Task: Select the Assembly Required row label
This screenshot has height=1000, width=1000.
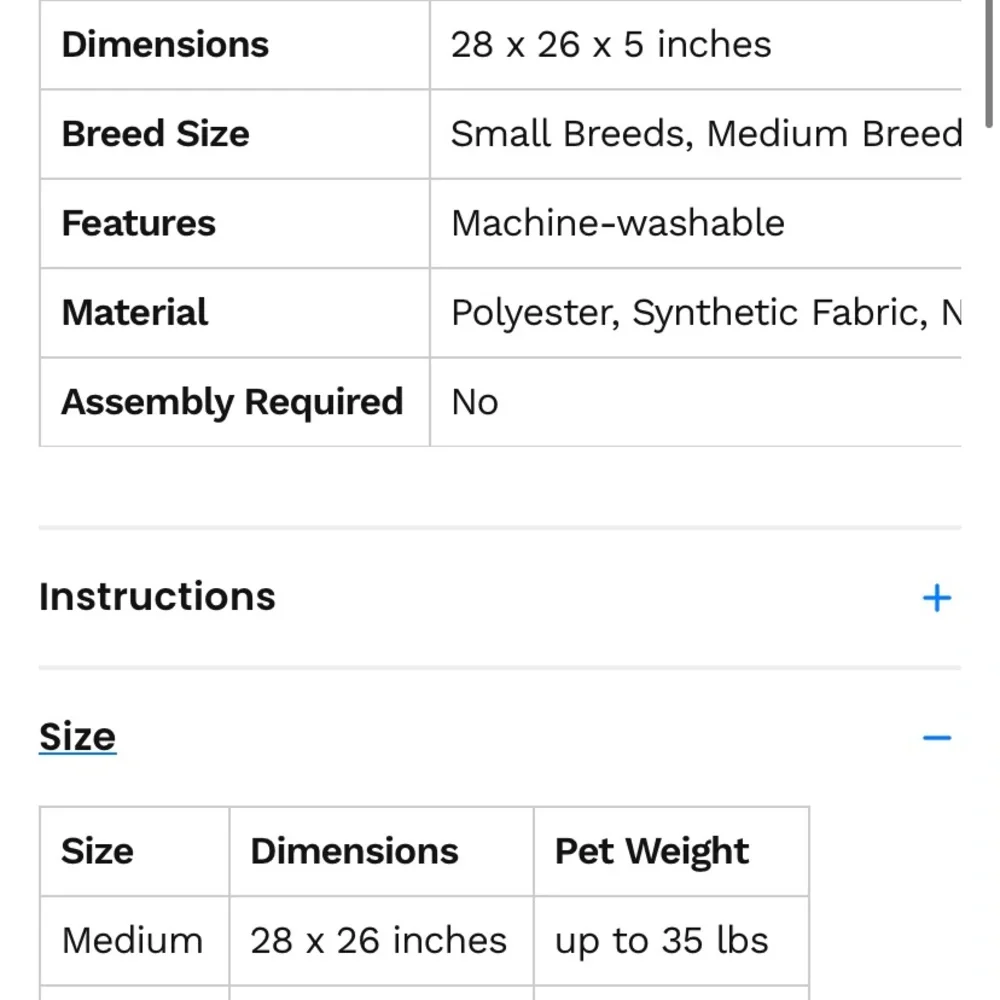Action: tap(232, 402)
